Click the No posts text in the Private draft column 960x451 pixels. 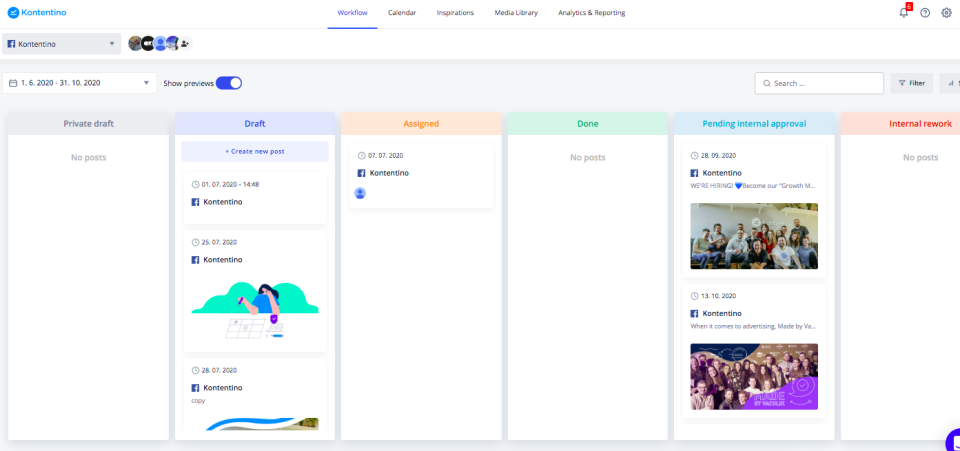click(88, 157)
